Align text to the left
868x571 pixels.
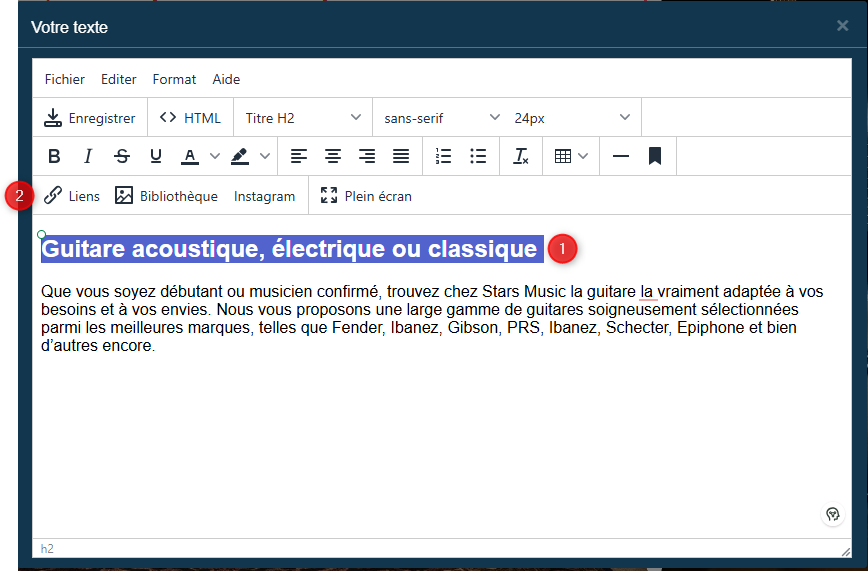(x=299, y=156)
